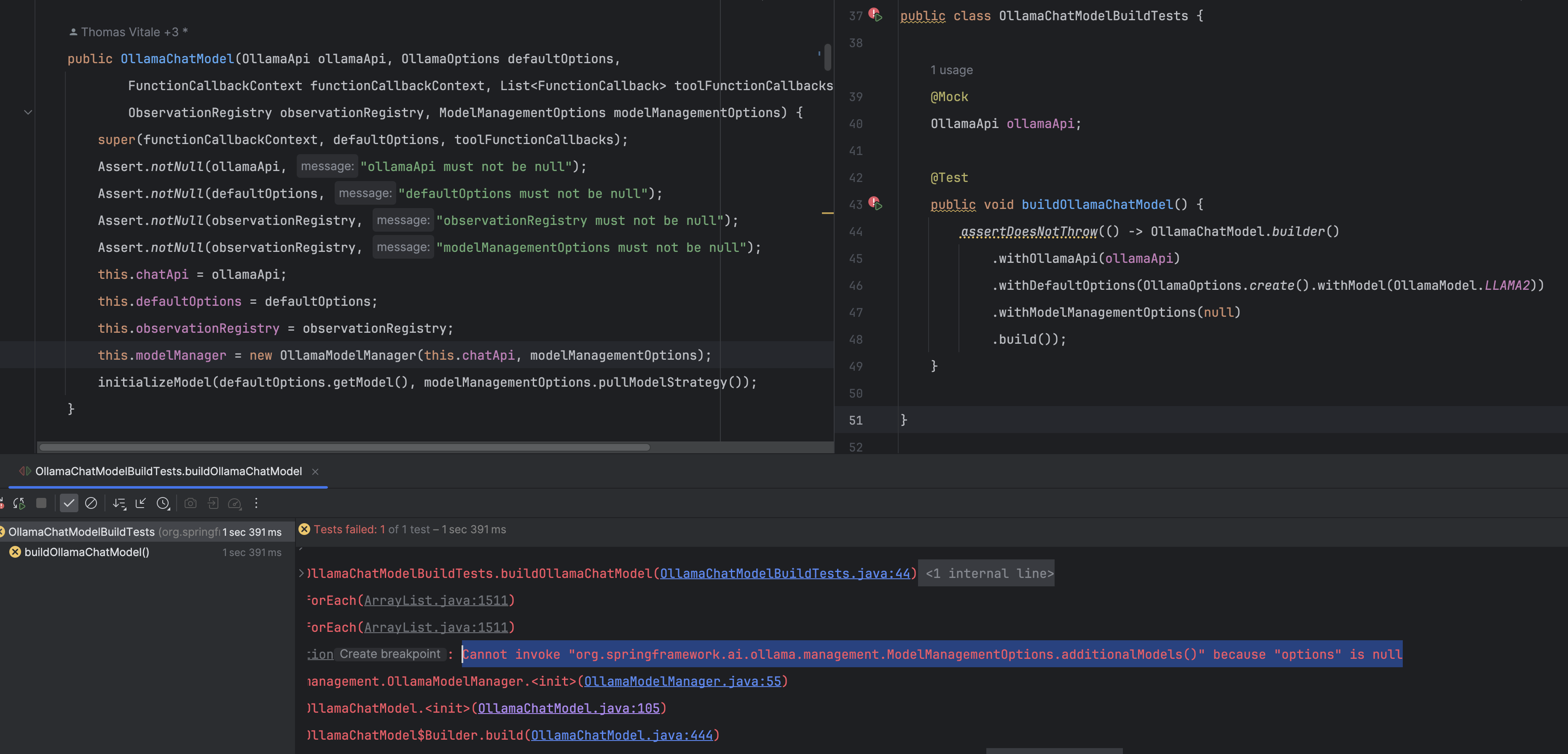Toggle auto-test rerun icon
Image resolution: width=1568 pixels, height=754 pixels.
19,503
